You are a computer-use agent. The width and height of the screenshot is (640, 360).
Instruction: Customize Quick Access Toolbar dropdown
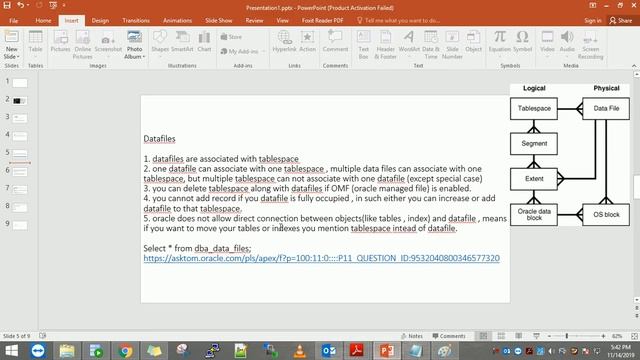[64, 5]
